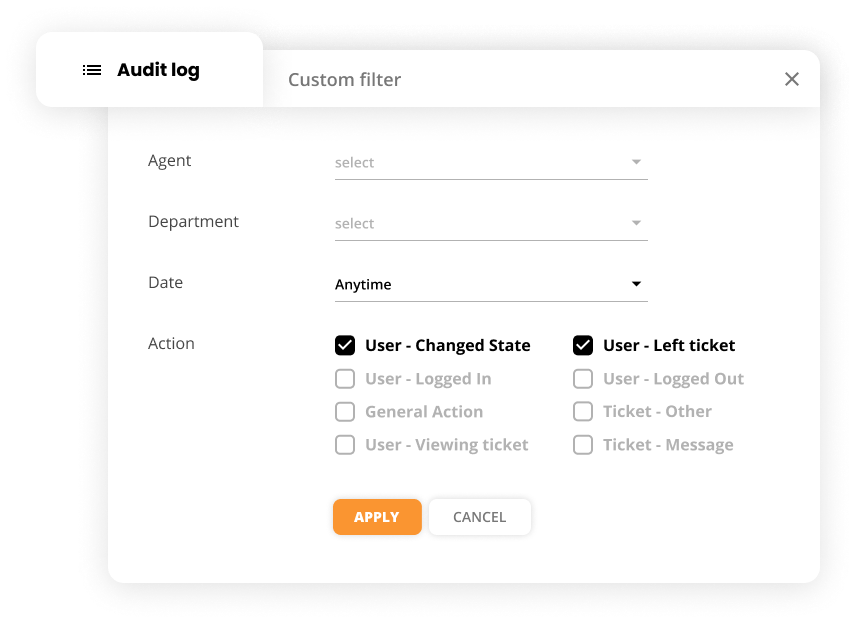
Task: Open the Department dropdown chevron
Action: 637,223
